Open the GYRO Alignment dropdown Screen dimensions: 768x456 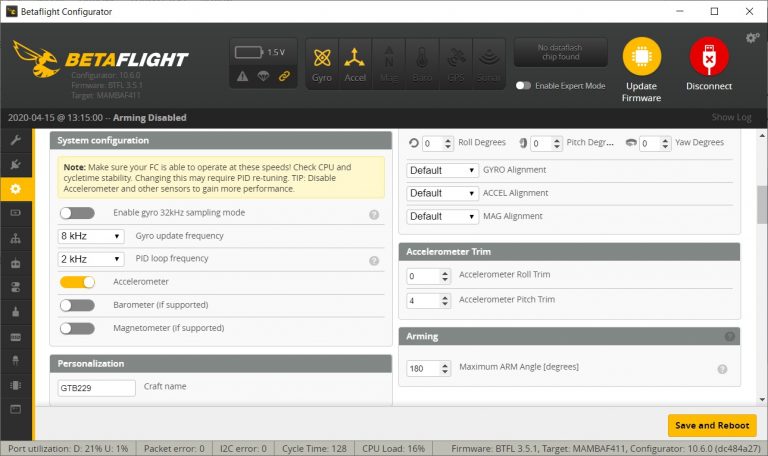click(442, 170)
